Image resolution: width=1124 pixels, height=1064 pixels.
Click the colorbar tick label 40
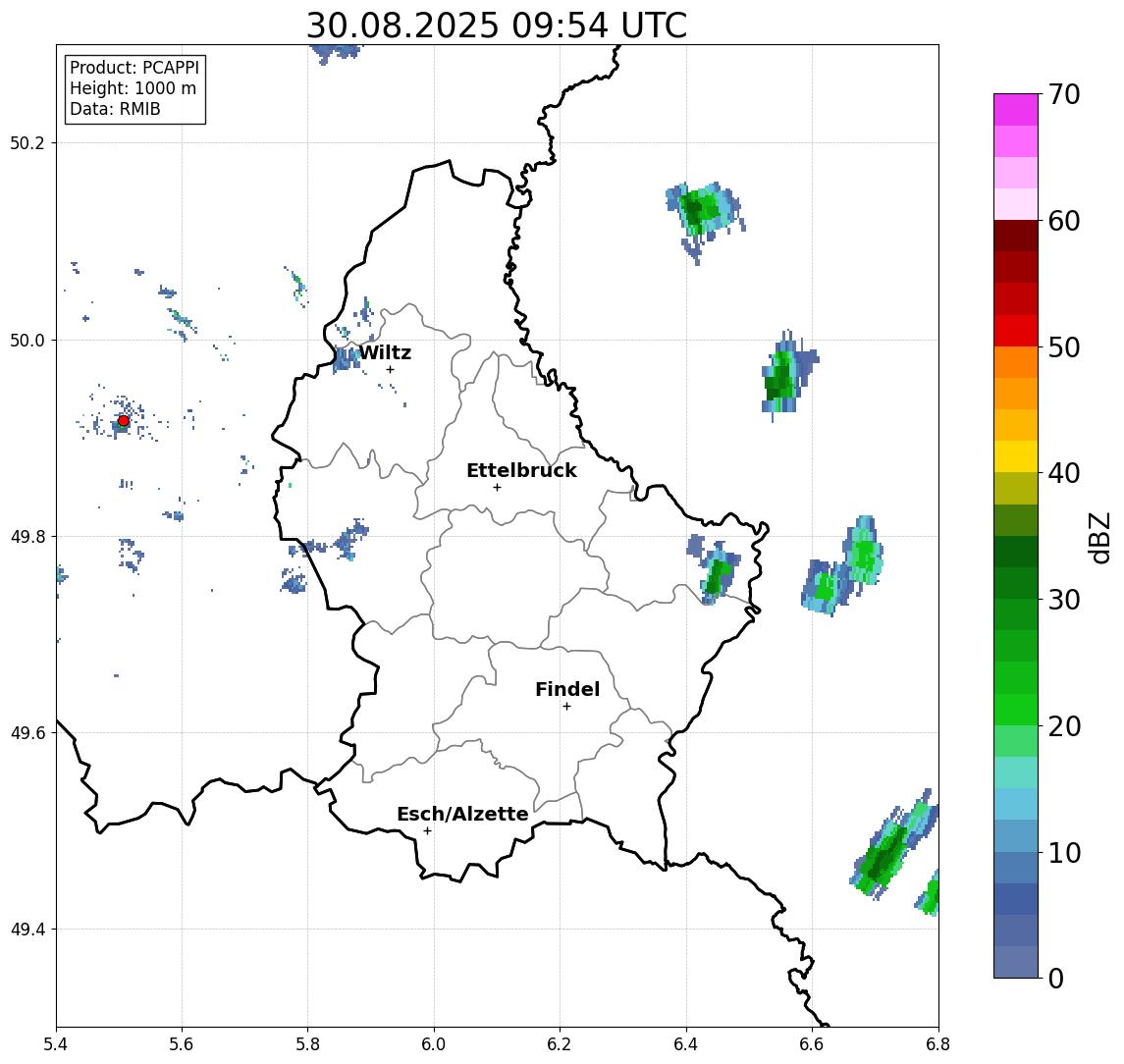pyautogui.click(x=1063, y=473)
